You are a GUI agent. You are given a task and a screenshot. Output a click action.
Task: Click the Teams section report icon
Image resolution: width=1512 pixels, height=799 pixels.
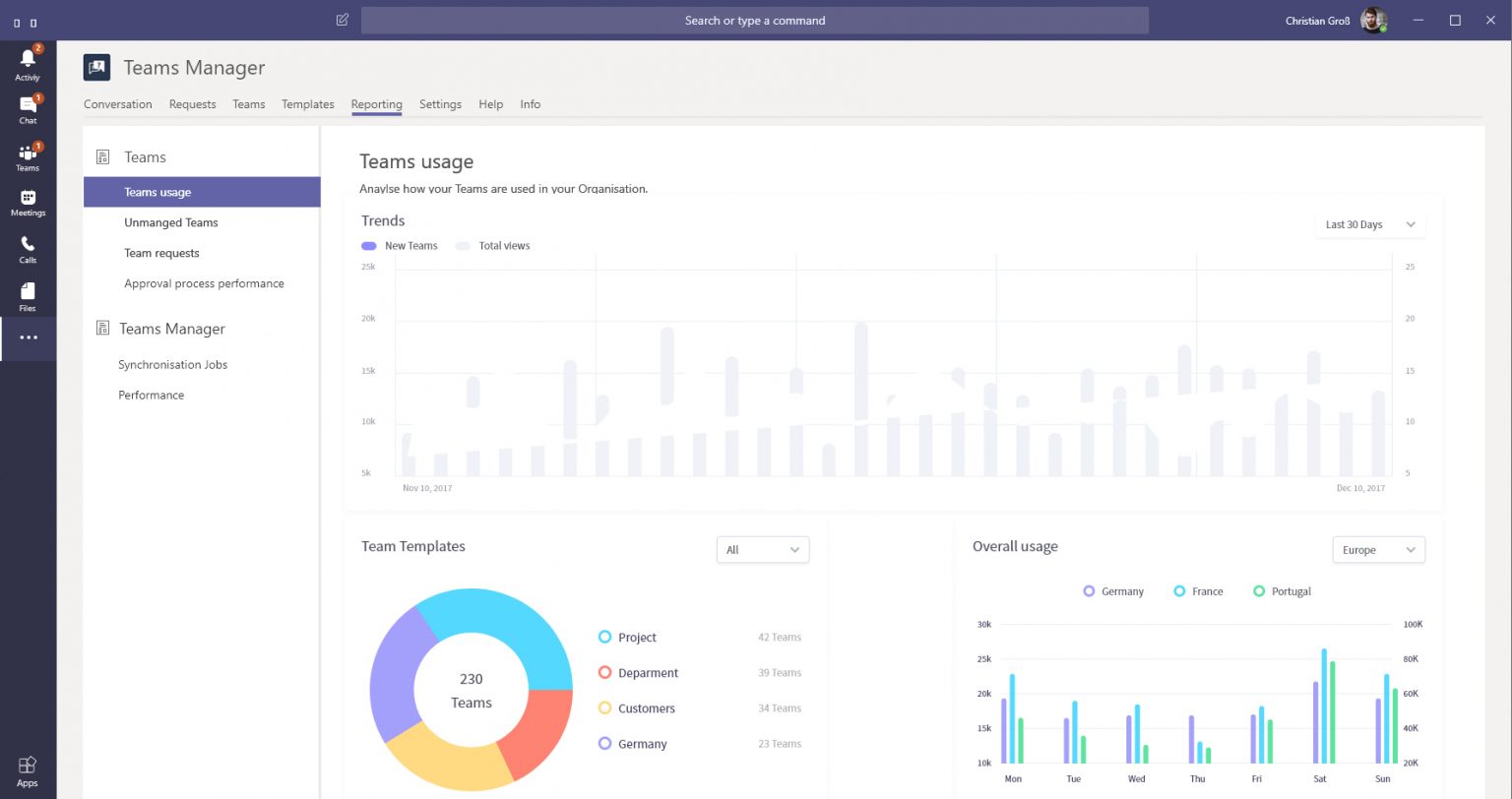[x=102, y=156]
